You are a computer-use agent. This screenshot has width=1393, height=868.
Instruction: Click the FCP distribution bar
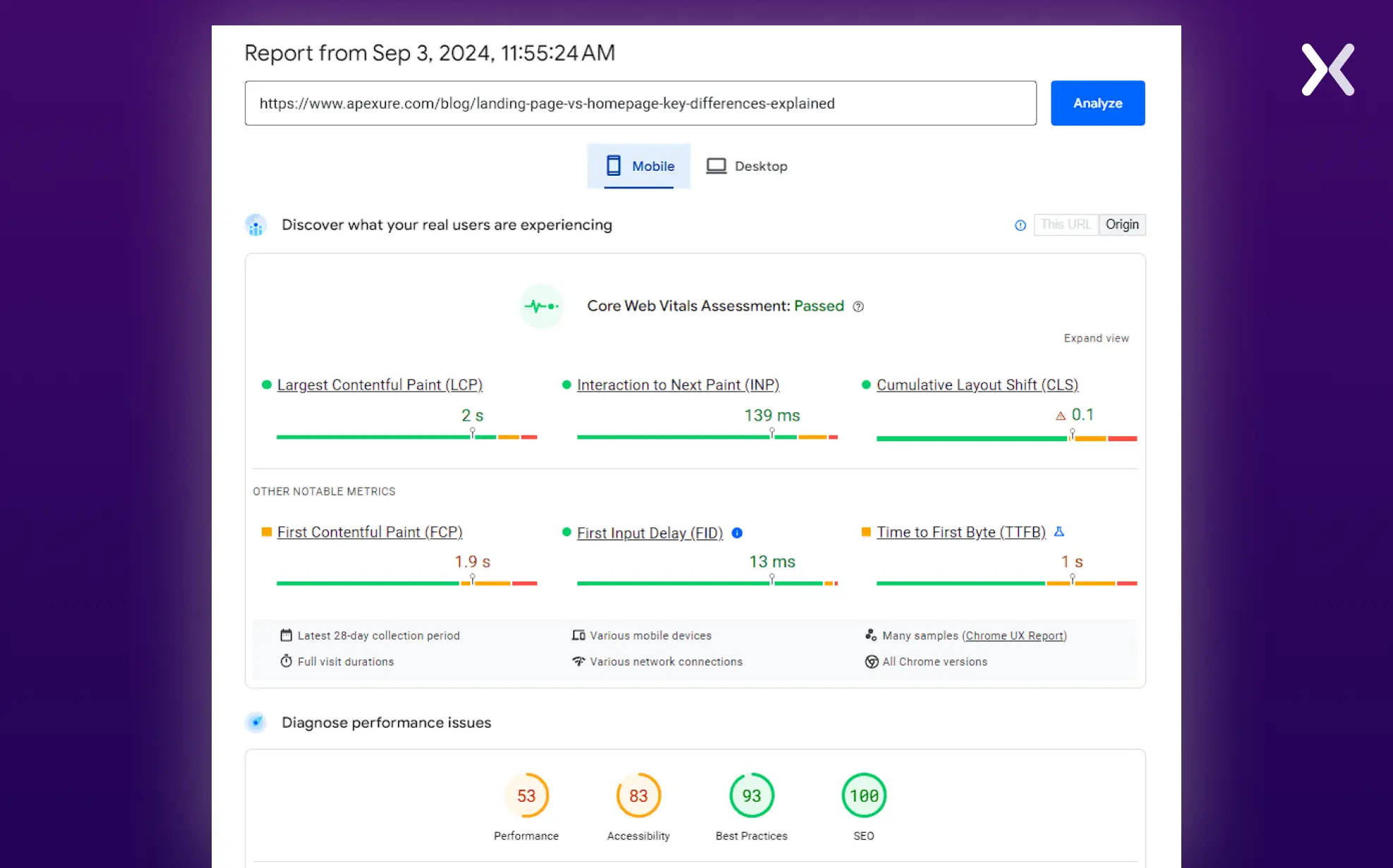pos(406,583)
